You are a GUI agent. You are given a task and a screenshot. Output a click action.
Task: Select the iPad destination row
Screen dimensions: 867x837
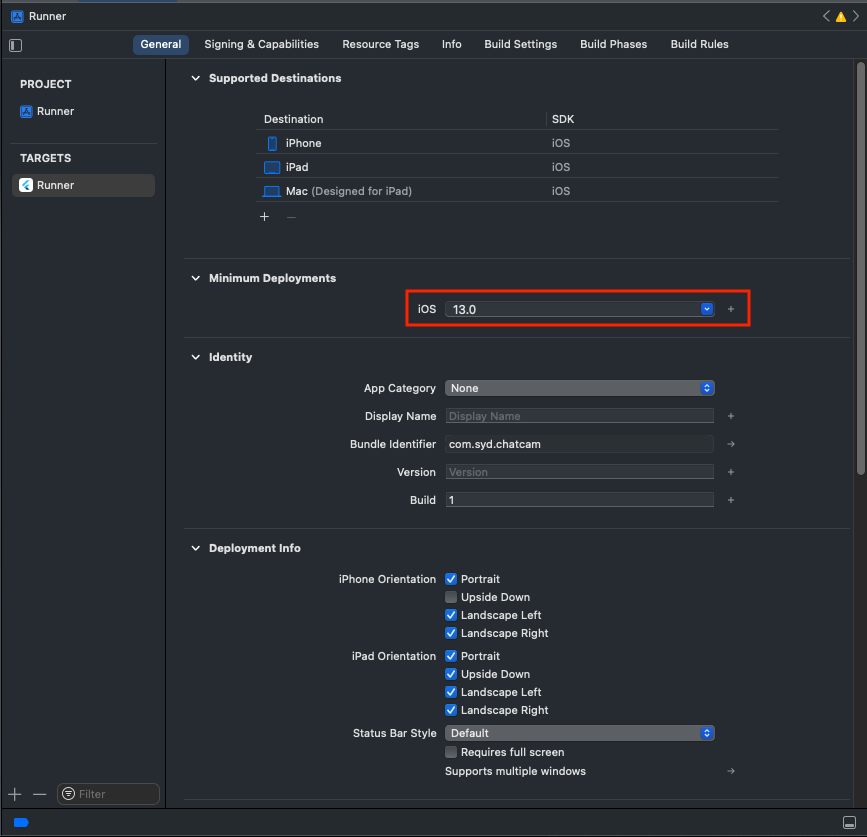point(516,167)
